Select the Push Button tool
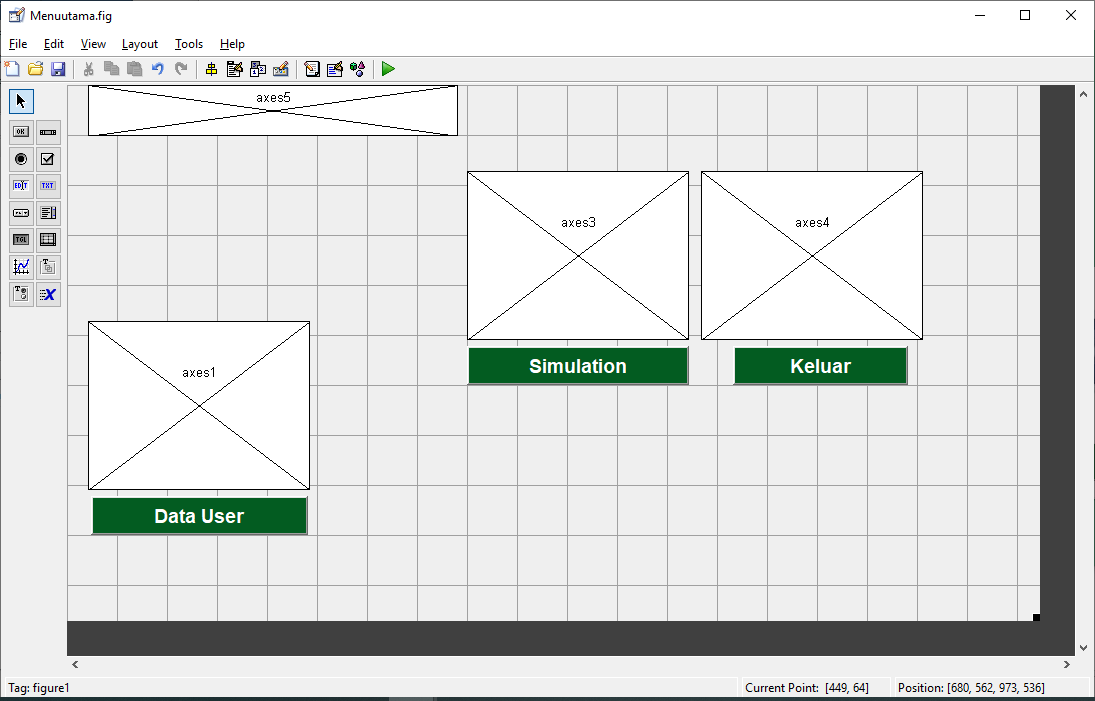The height and width of the screenshot is (701, 1095). click(x=20, y=131)
